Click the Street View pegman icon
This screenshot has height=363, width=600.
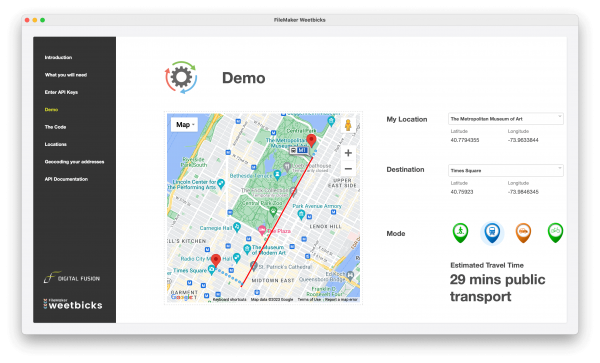coord(348,125)
